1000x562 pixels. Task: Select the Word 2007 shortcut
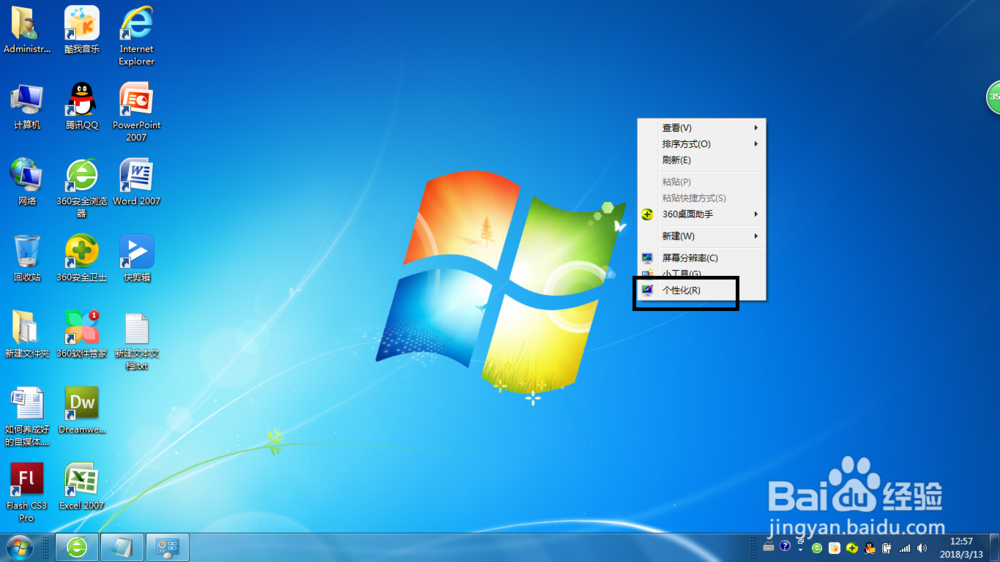pos(136,182)
